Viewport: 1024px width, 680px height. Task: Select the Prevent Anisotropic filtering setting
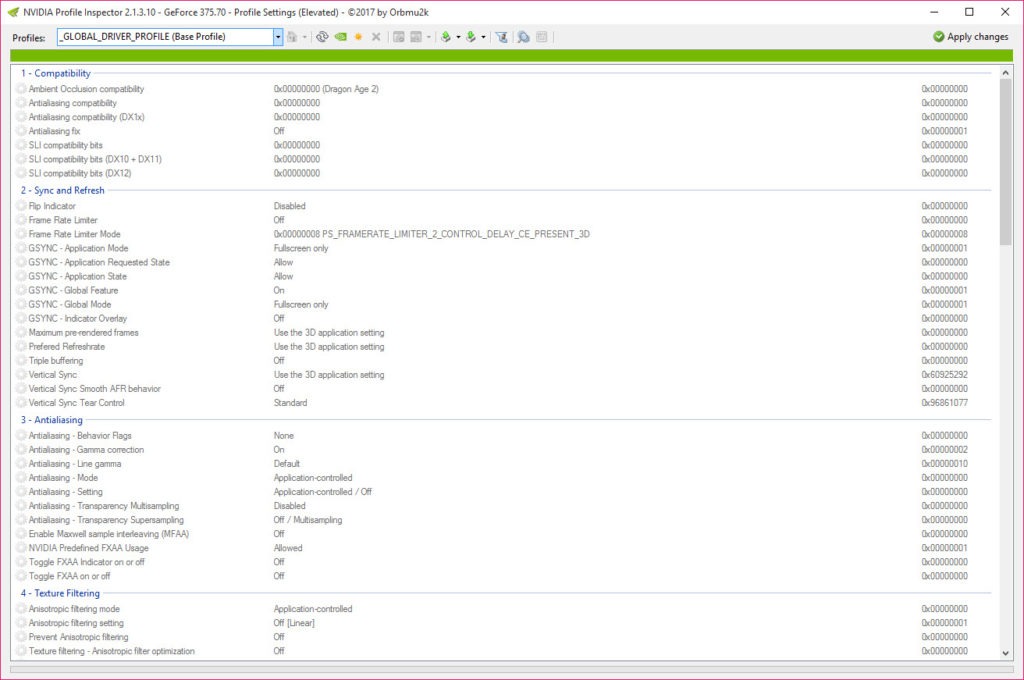78,637
